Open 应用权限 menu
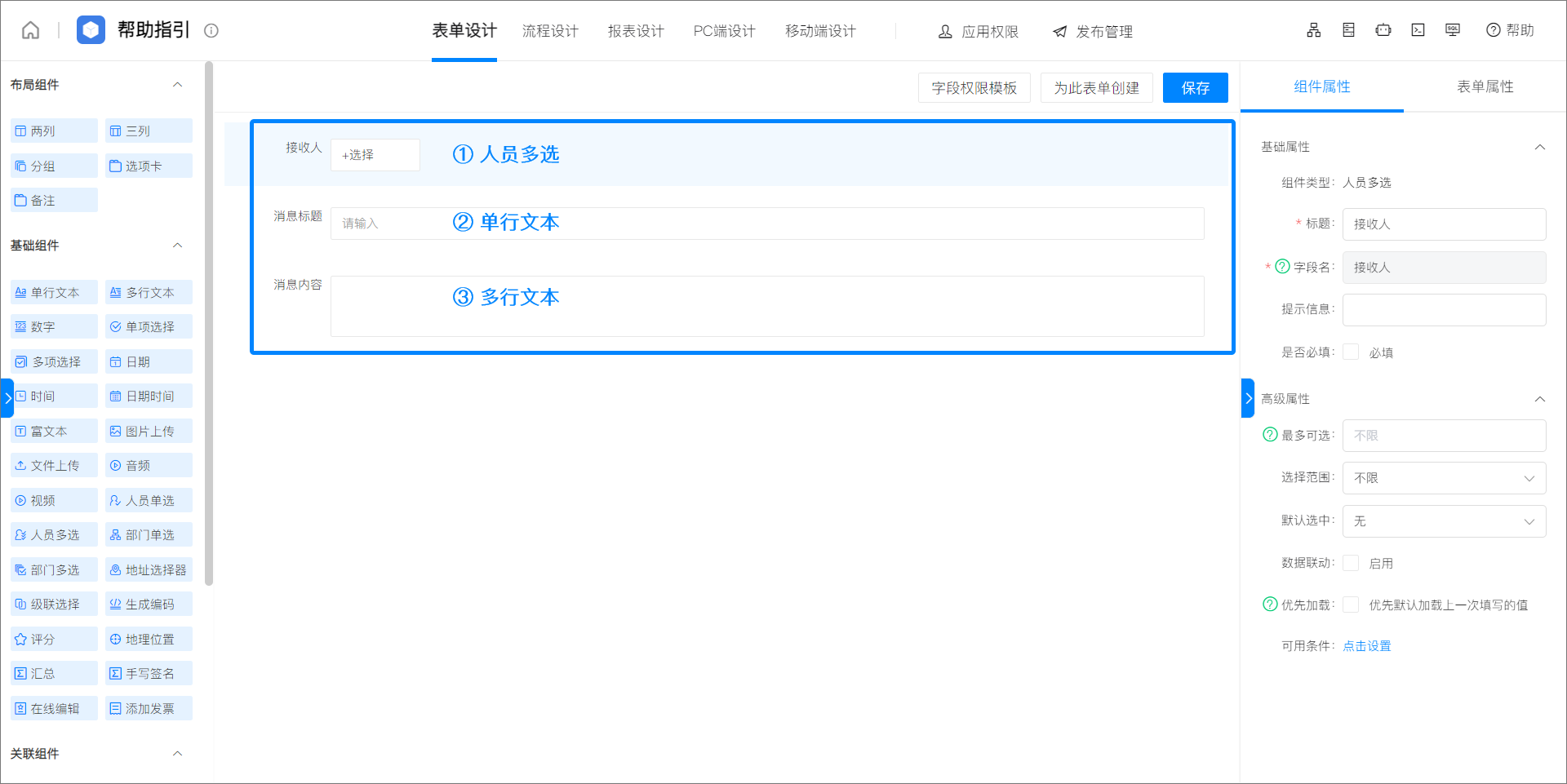1567x784 pixels. point(978,31)
